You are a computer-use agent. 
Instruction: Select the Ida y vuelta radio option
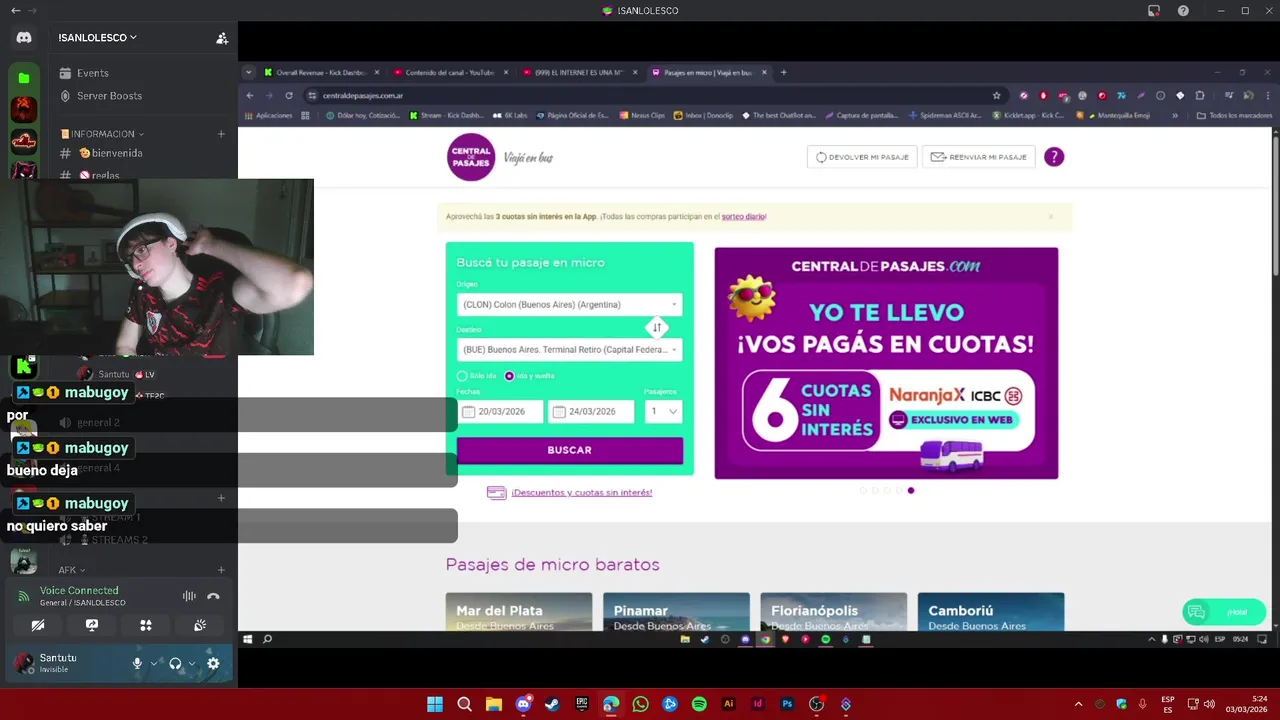[x=509, y=376]
